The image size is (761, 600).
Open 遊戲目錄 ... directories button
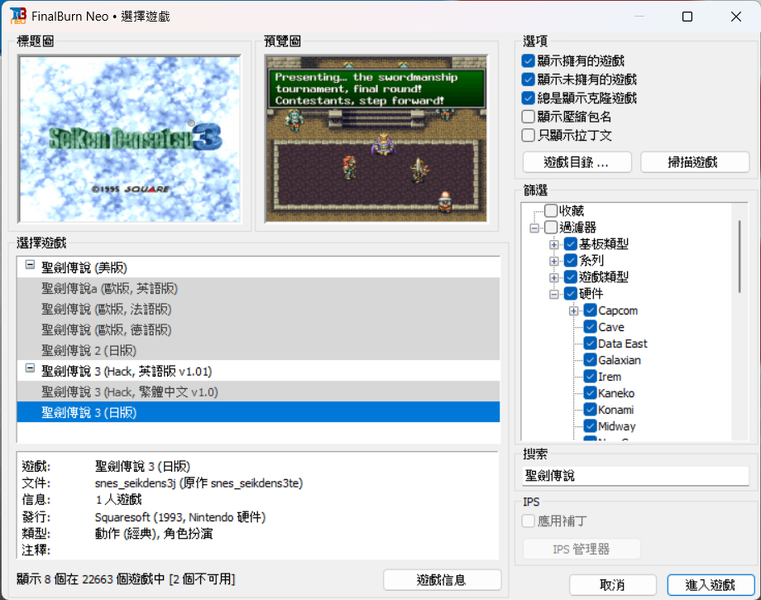pyautogui.click(x=577, y=162)
